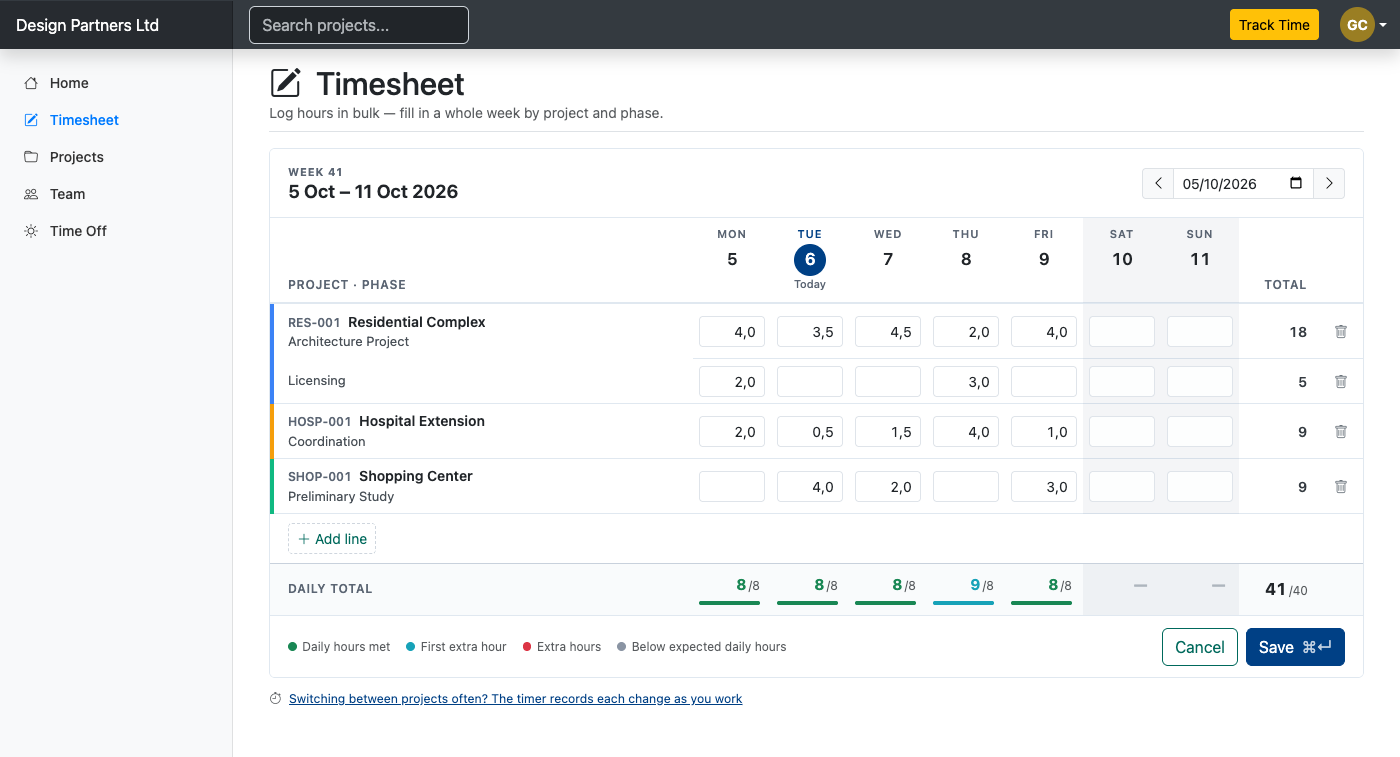Click the Hospital Extension project name

(x=422, y=421)
